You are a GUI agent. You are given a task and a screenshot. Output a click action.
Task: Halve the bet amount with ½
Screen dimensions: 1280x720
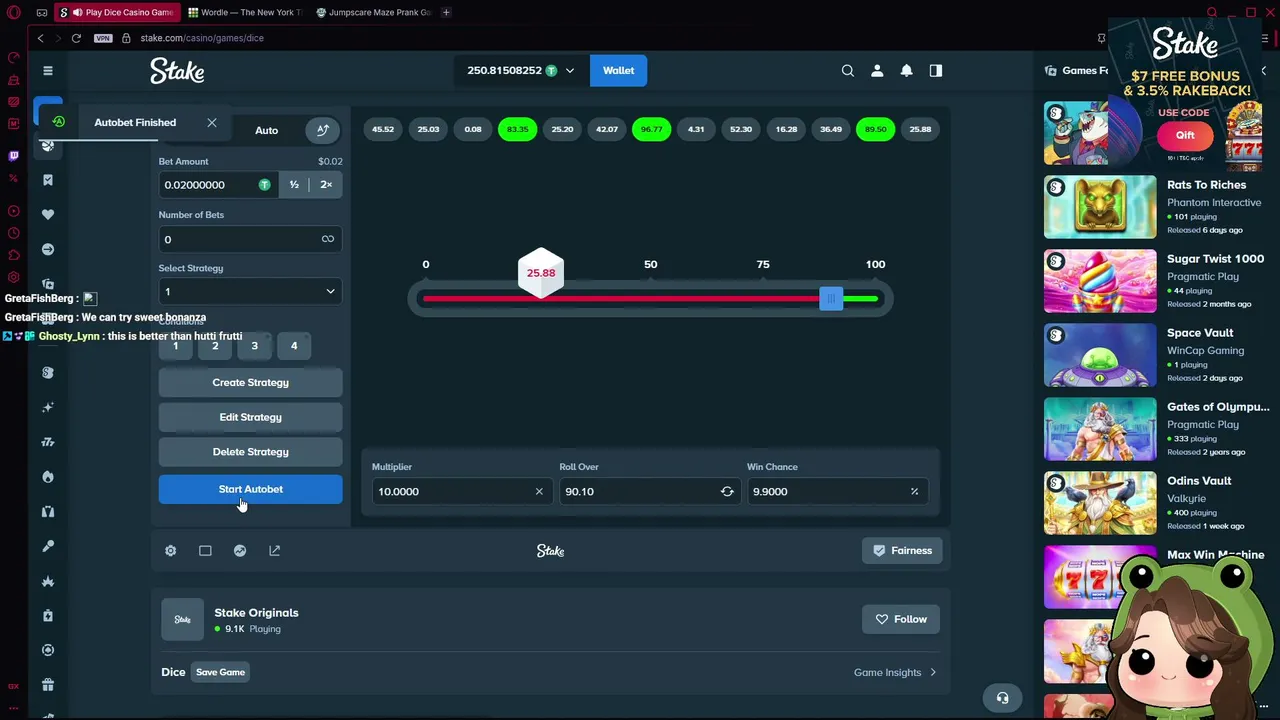coord(294,185)
